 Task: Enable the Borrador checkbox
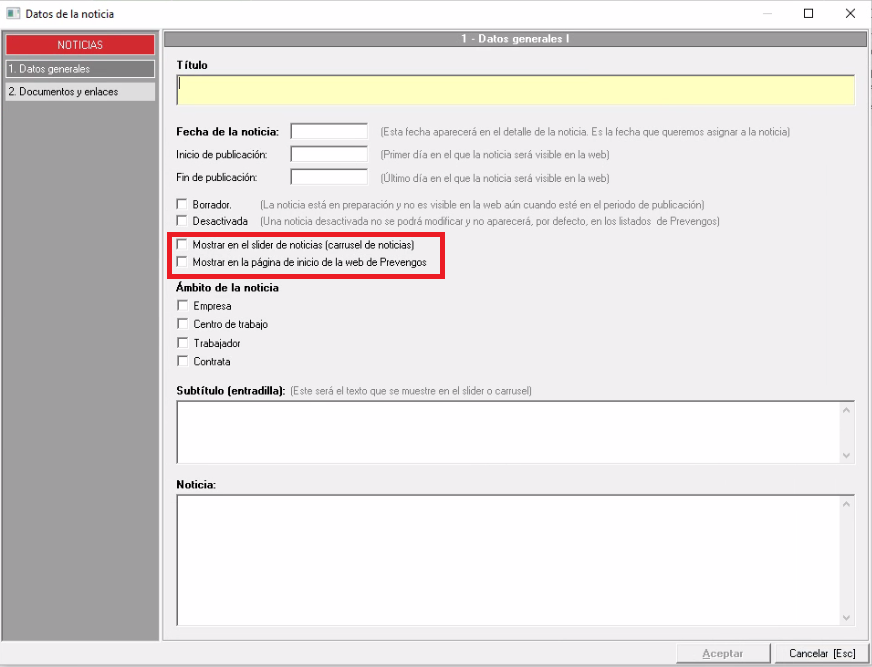coord(182,204)
